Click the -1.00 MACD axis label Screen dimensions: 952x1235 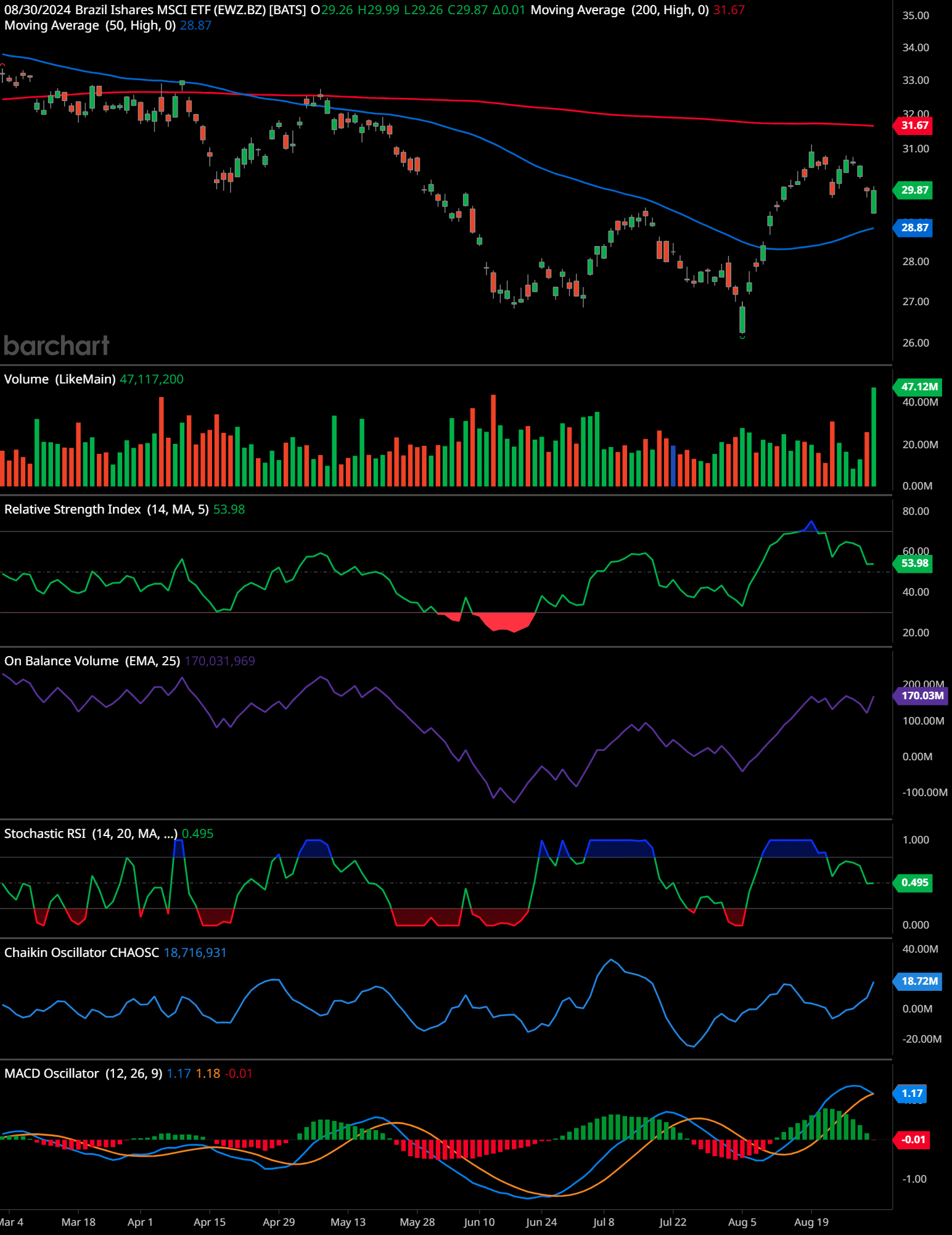pos(914,1179)
